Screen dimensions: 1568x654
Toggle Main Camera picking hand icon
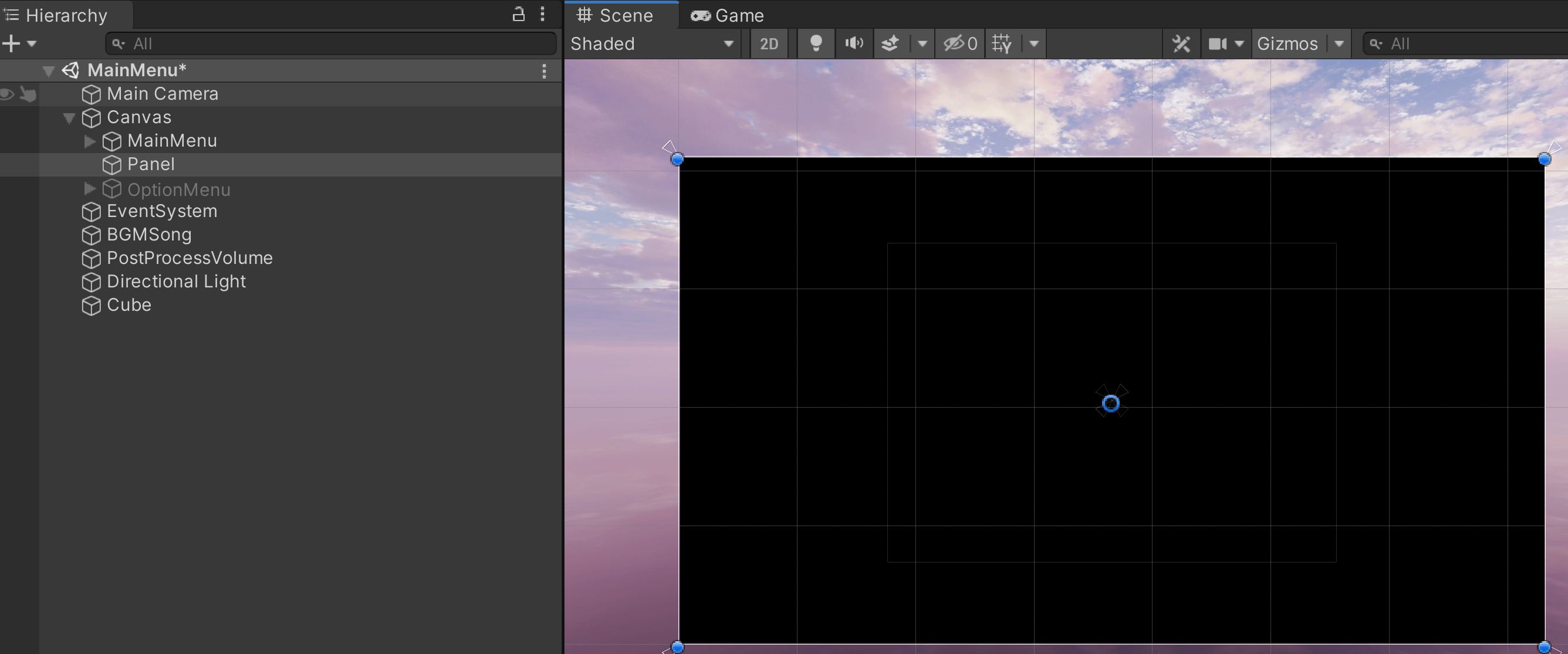click(28, 94)
